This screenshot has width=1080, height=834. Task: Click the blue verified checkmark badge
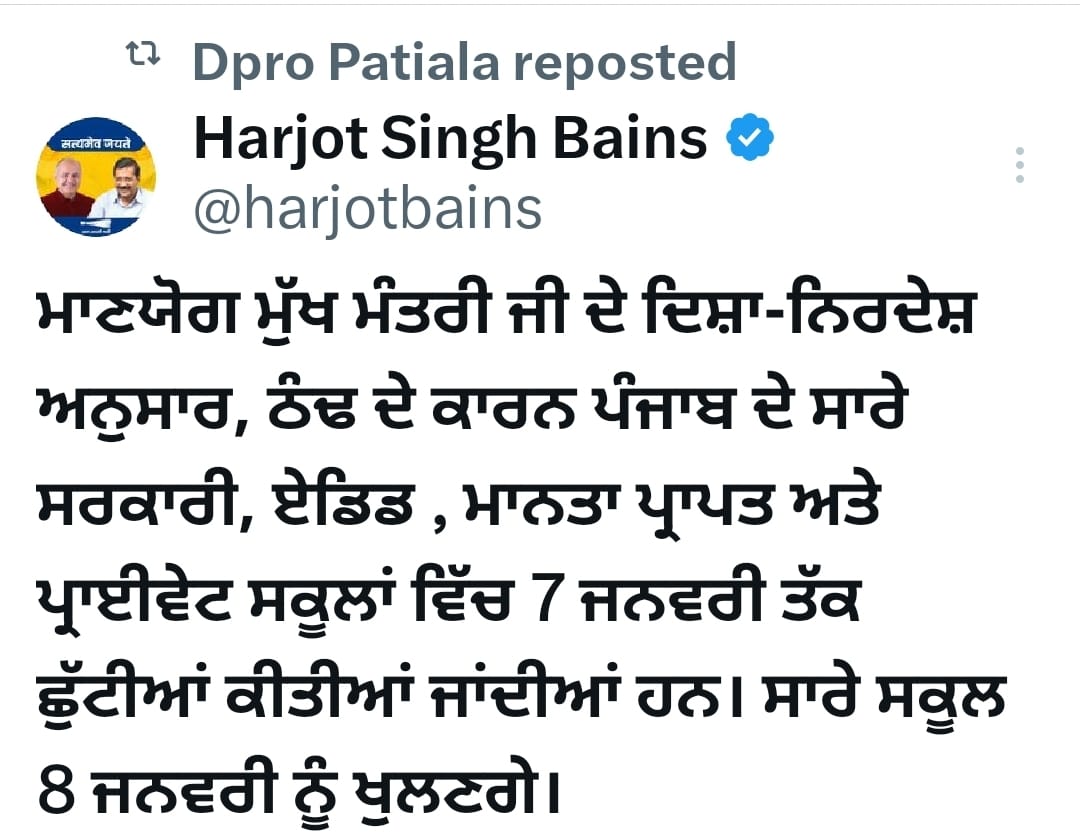pyautogui.click(x=750, y=138)
